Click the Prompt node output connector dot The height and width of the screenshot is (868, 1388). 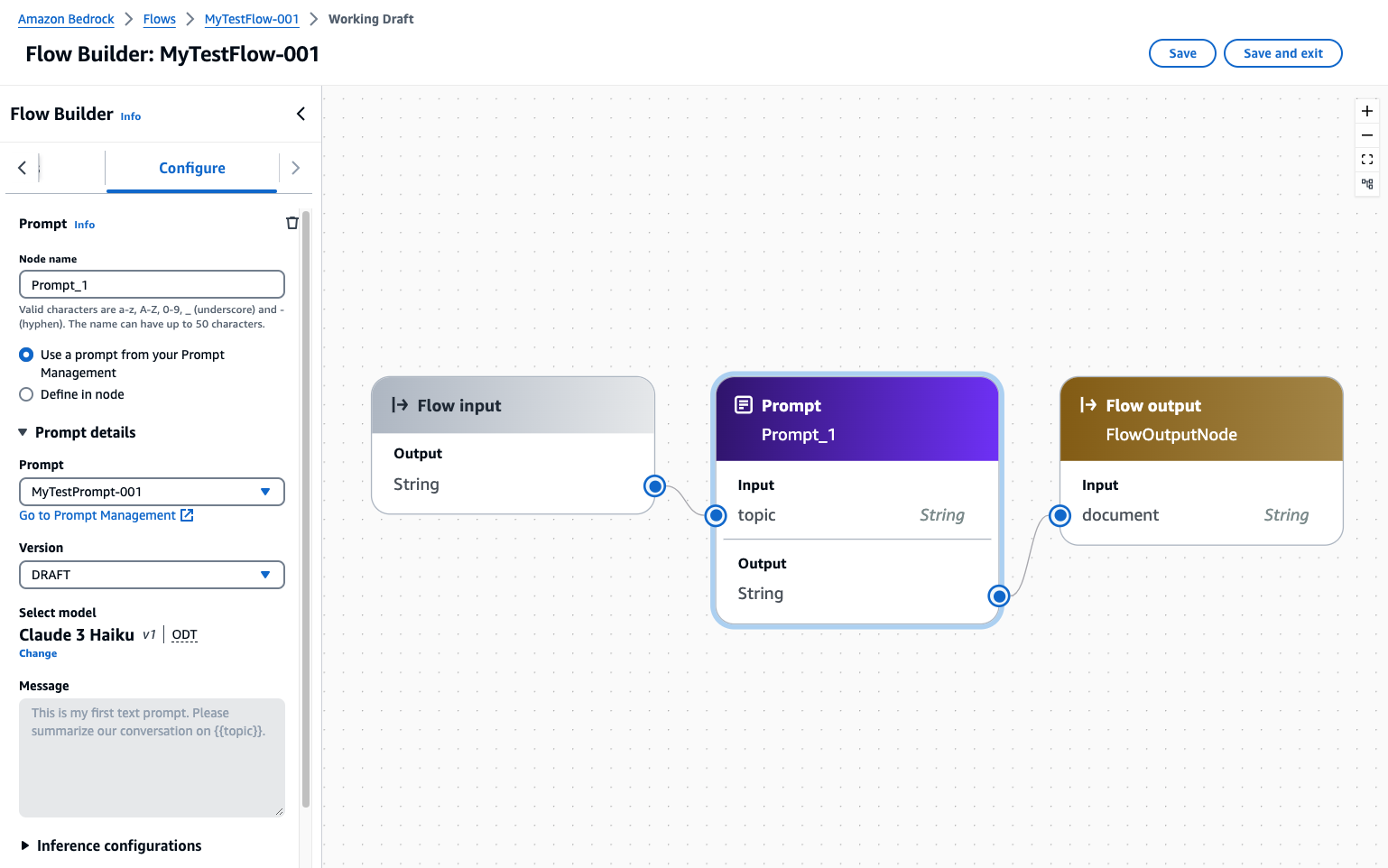(998, 596)
